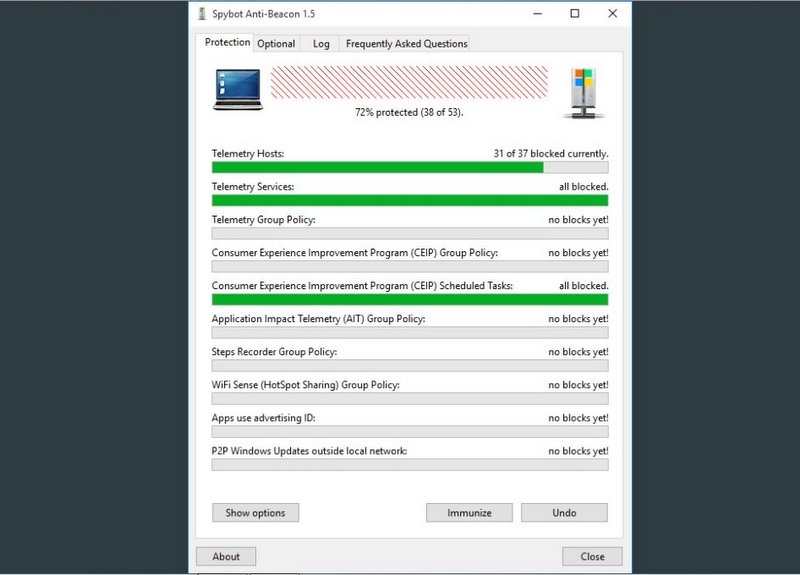Click 'no blocks yet!' for advertising ID

579,418
